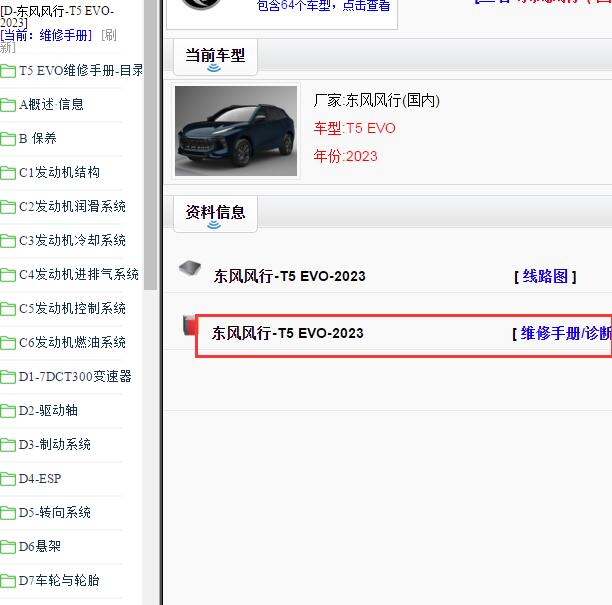Click folder icon beside B 保养
612x605 pixels.
[8, 139]
